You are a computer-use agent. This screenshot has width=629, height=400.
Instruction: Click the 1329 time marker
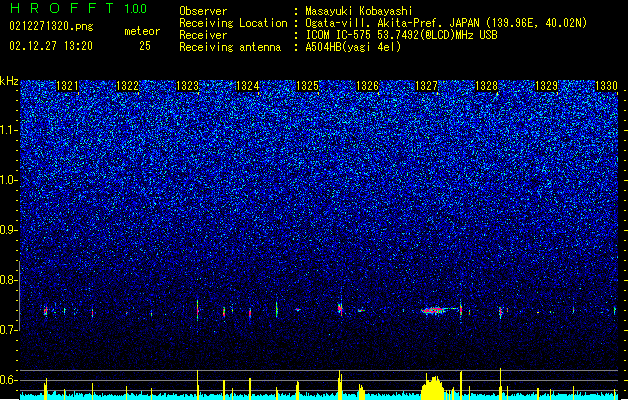(x=547, y=86)
